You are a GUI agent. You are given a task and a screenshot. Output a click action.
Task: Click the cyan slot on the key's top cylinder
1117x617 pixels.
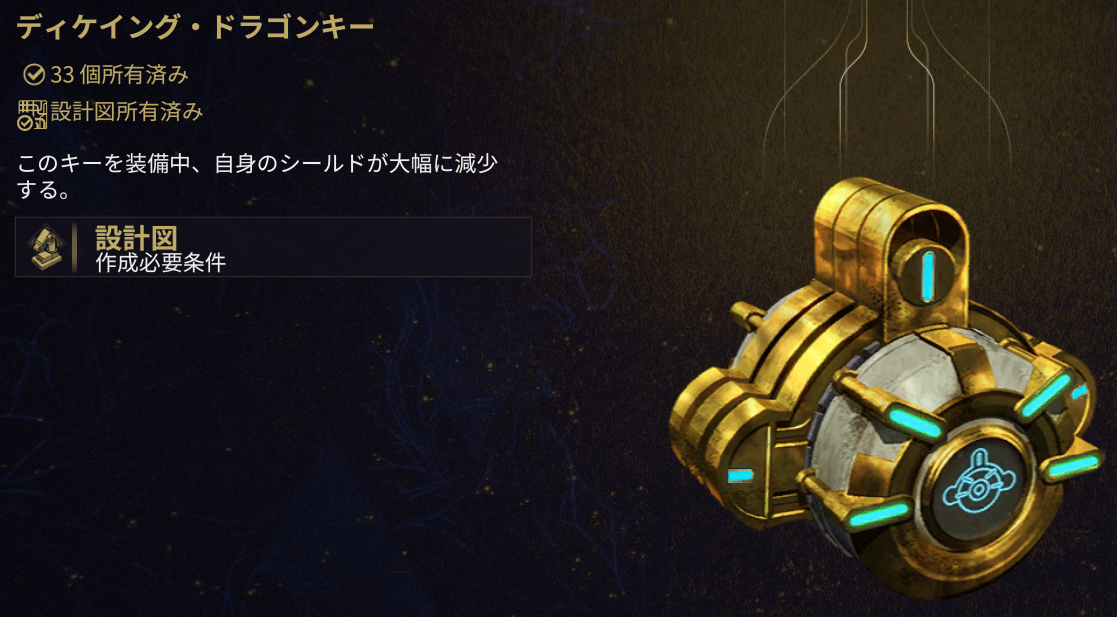click(928, 276)
